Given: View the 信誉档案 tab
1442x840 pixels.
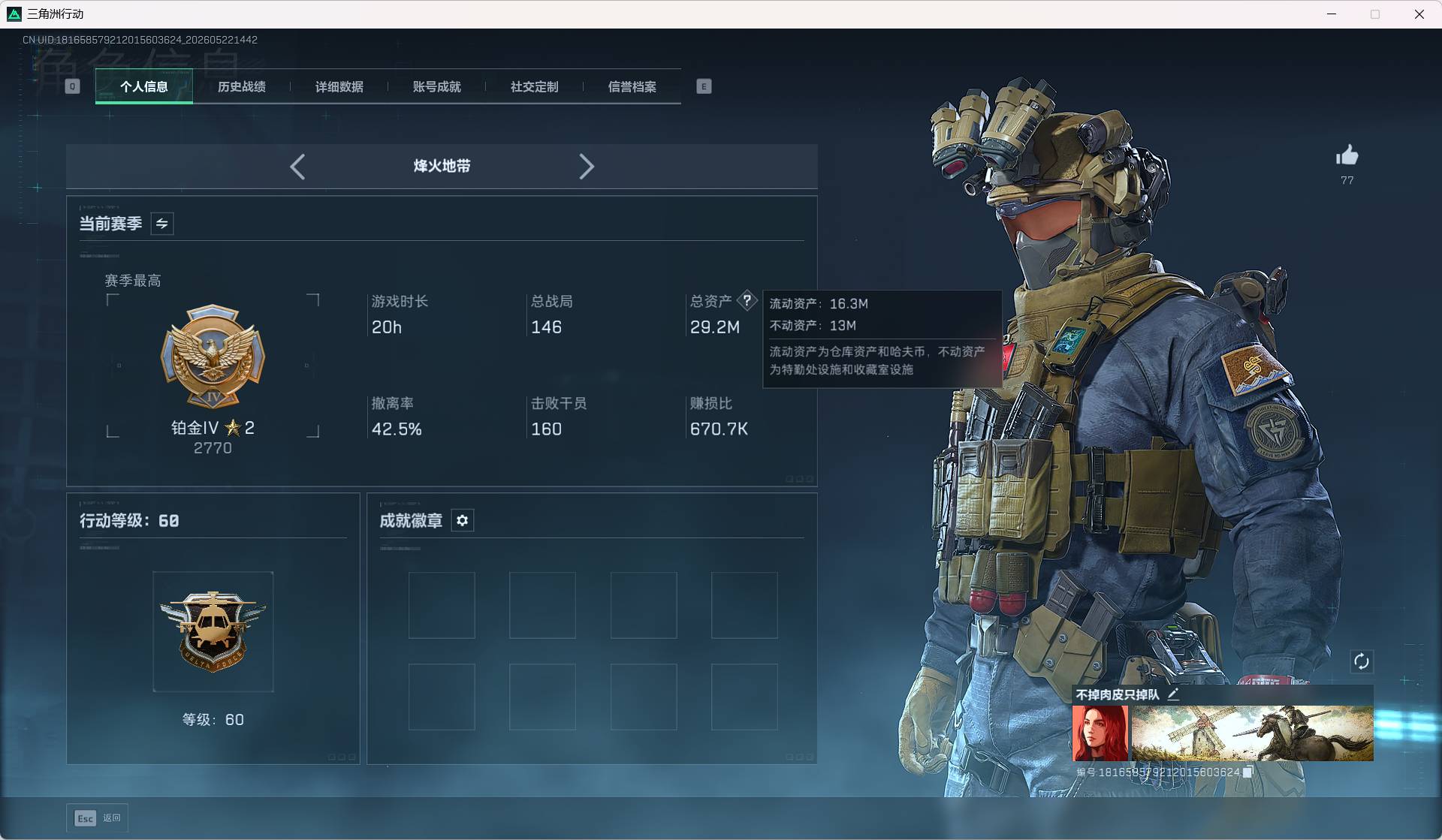Looking at the screenshot, I should tap(632, 86).
